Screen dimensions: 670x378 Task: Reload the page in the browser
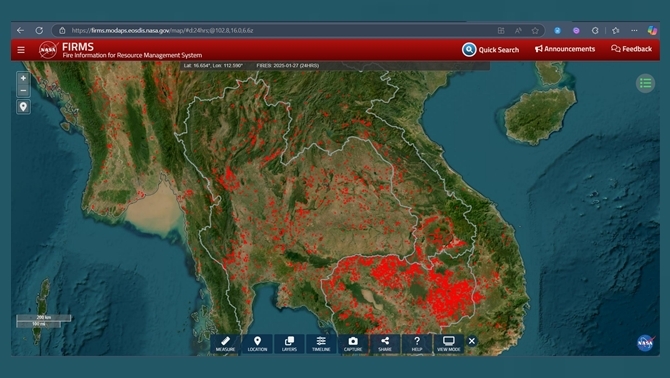click(39, 30)
